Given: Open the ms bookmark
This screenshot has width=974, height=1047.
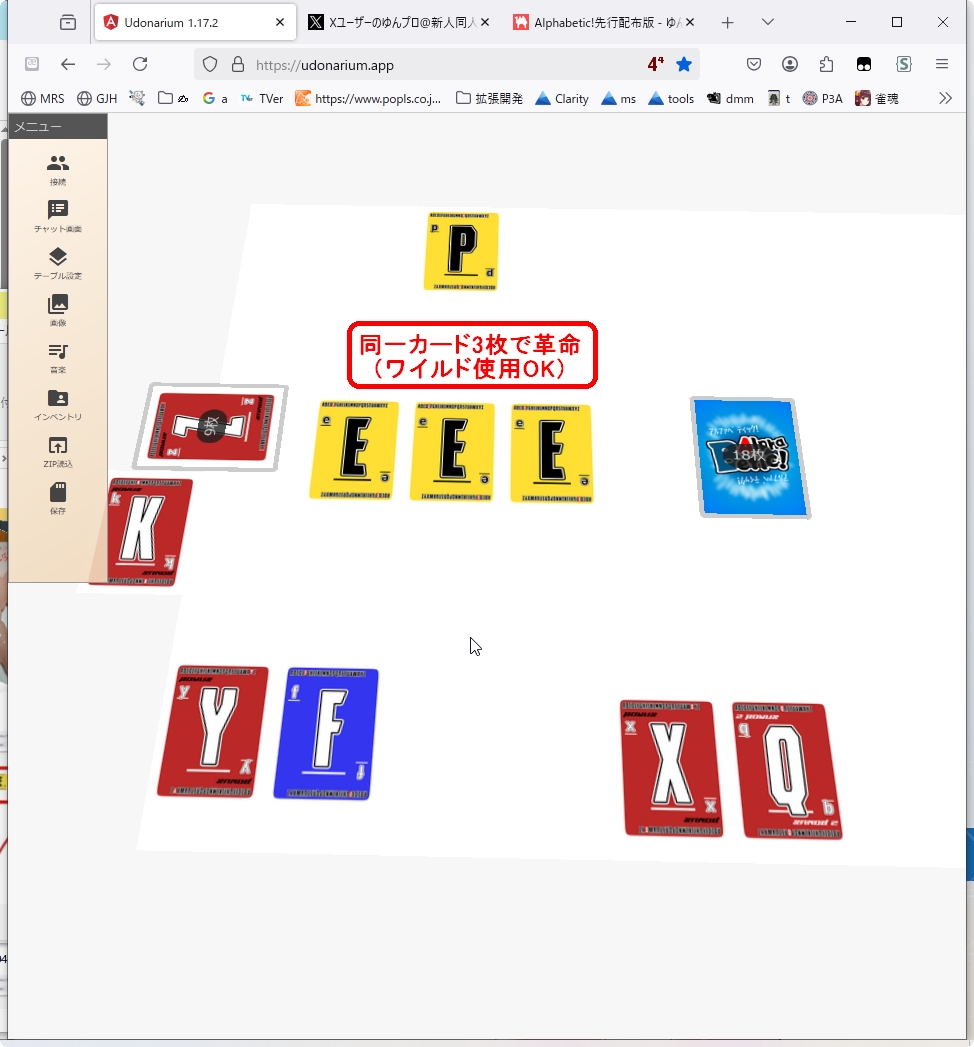Looking at the screenshot, I should (619, 99).
